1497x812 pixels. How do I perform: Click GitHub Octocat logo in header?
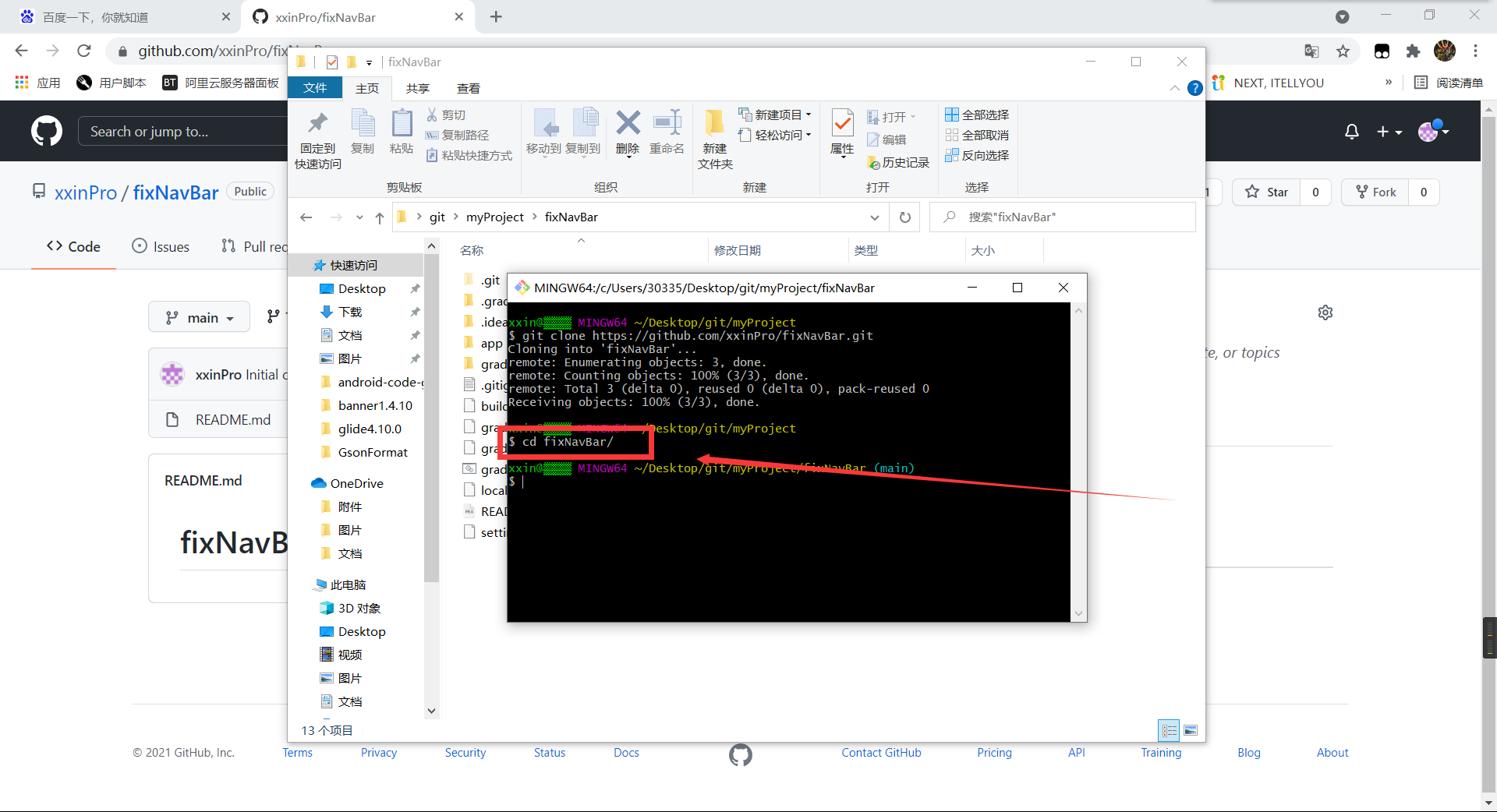(x=47, y=131)
